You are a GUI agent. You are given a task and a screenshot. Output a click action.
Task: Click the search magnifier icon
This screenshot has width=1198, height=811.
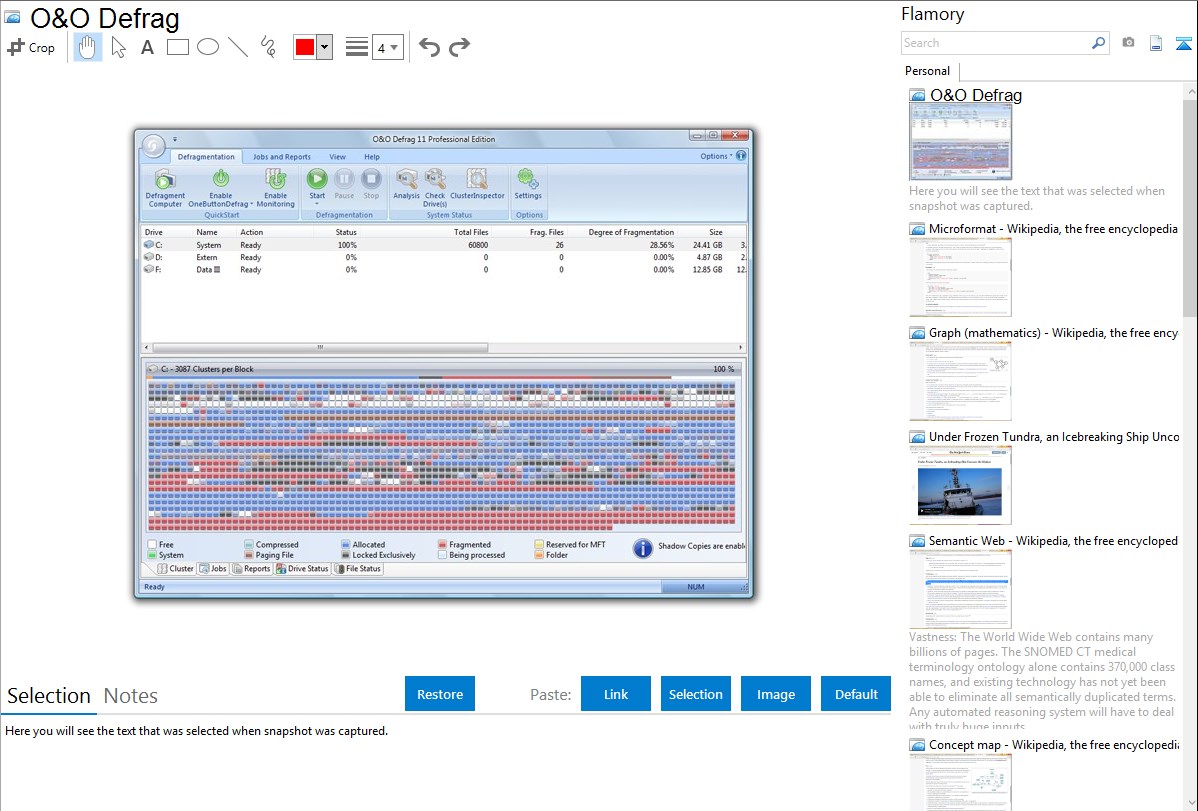pos(1098,43)
